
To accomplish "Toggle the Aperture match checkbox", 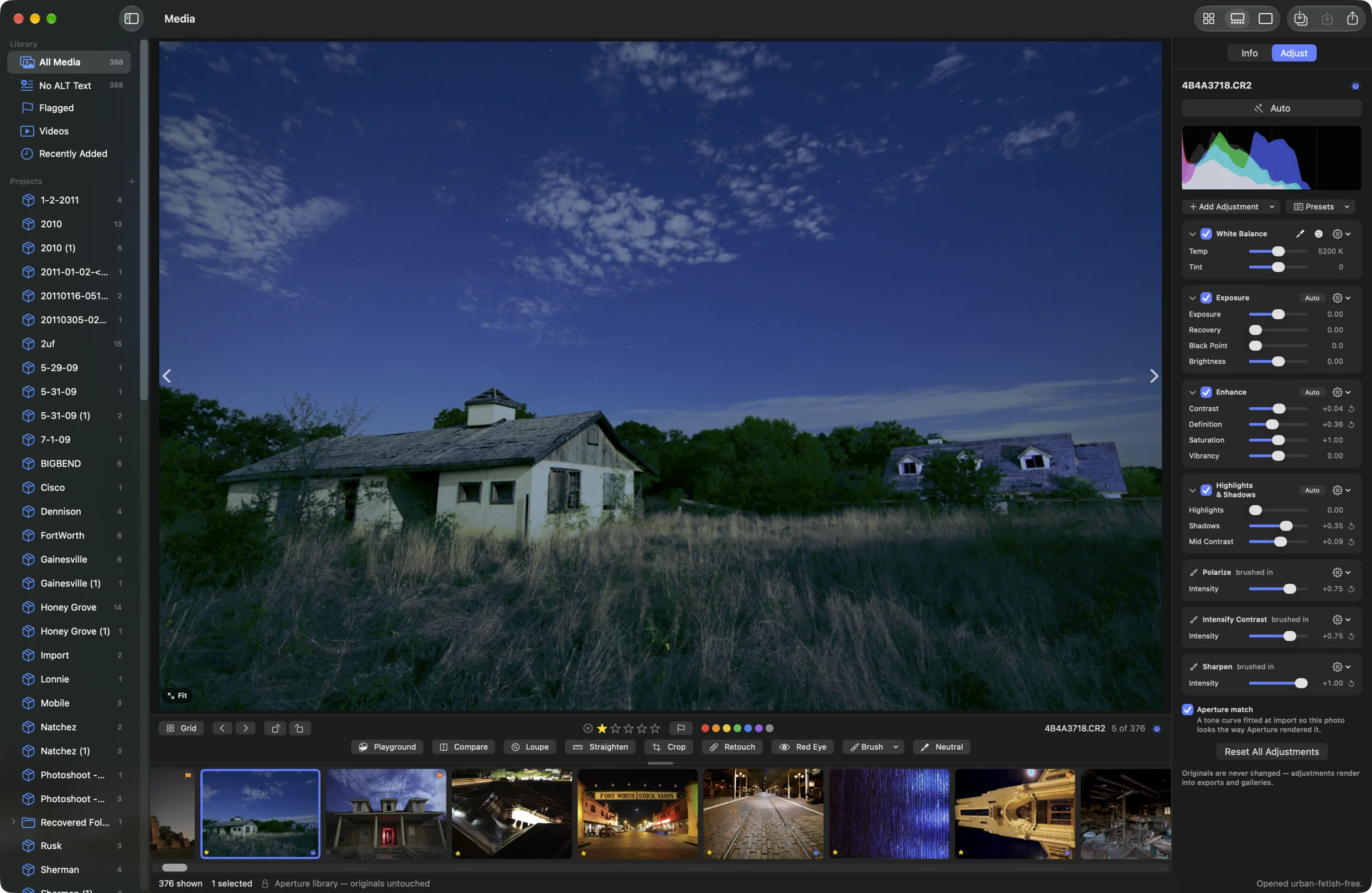I will (1187, 710).
